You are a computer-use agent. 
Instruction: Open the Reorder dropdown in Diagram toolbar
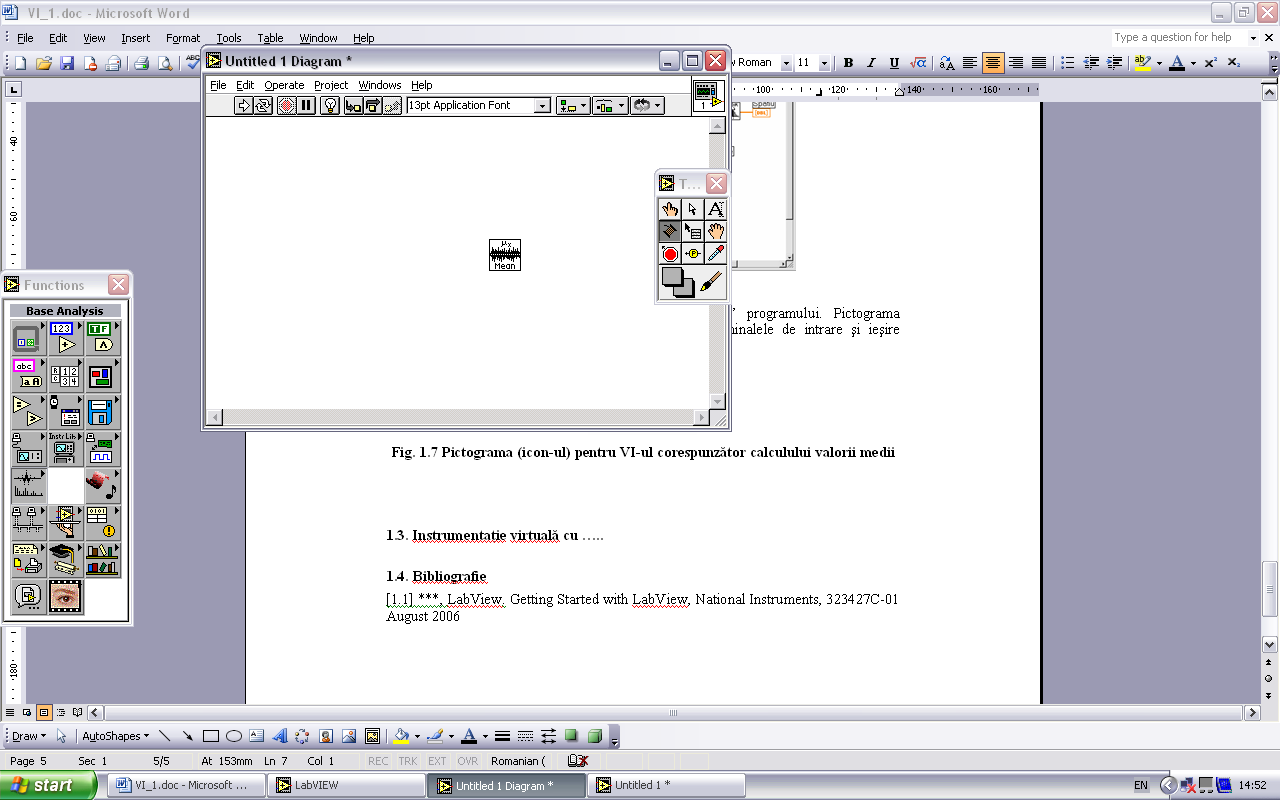coord(647,105)
